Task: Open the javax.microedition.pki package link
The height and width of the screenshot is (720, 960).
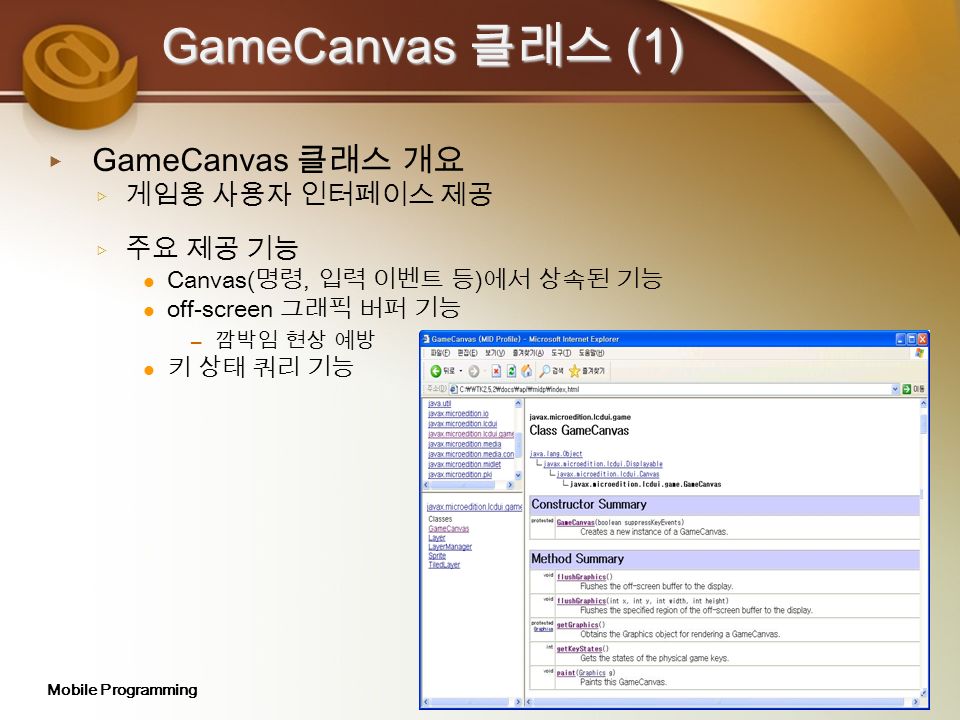Action: [460, 475]
